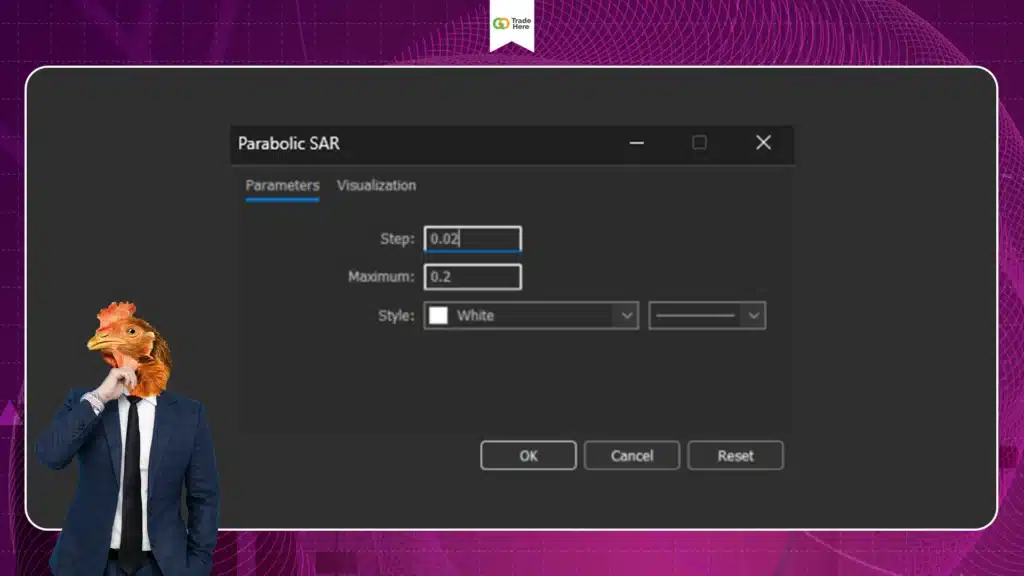Click the white color swatch square
Screen dimensions: 1024x576
[x=438, y=315]
